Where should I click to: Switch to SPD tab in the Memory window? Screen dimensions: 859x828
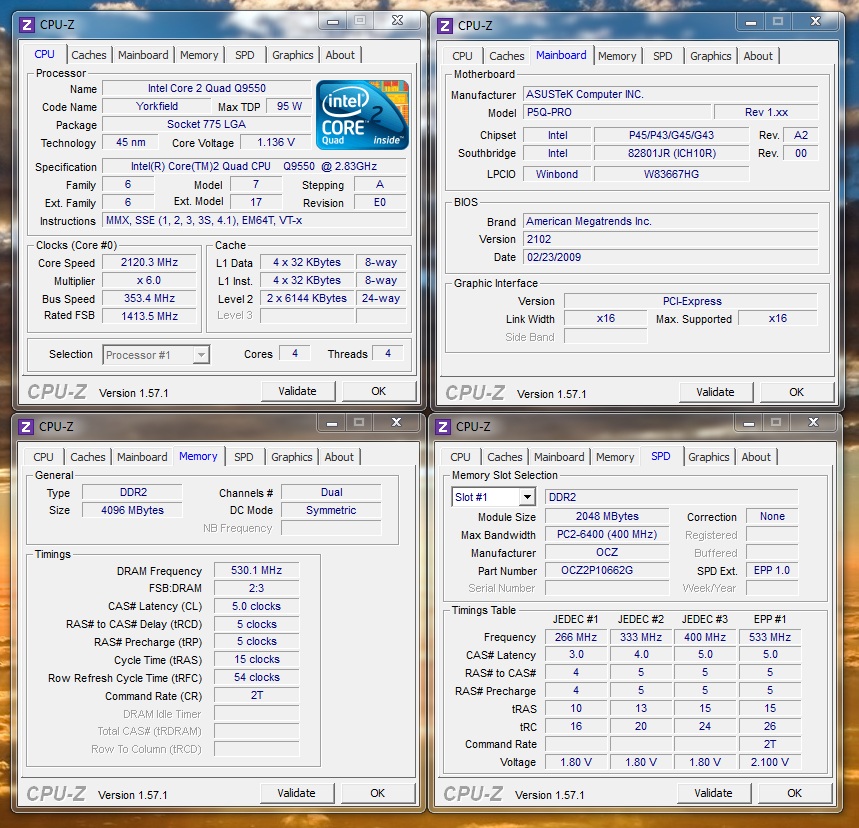[x=244, y=457]
